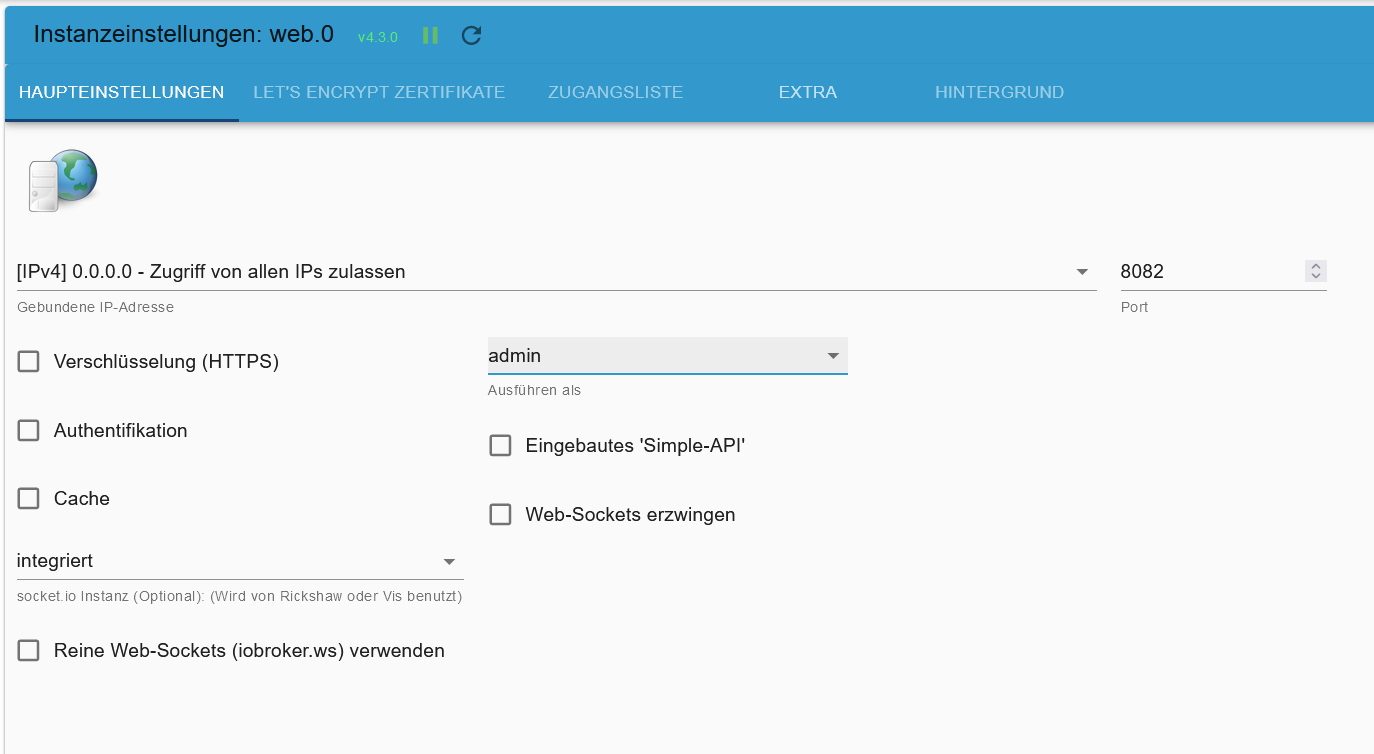Image resolution: width=1374 pixels, height=754 pixels.
Task: Enable Eingebautes 'Simple-API' checkbox
Action: [500, 446]
